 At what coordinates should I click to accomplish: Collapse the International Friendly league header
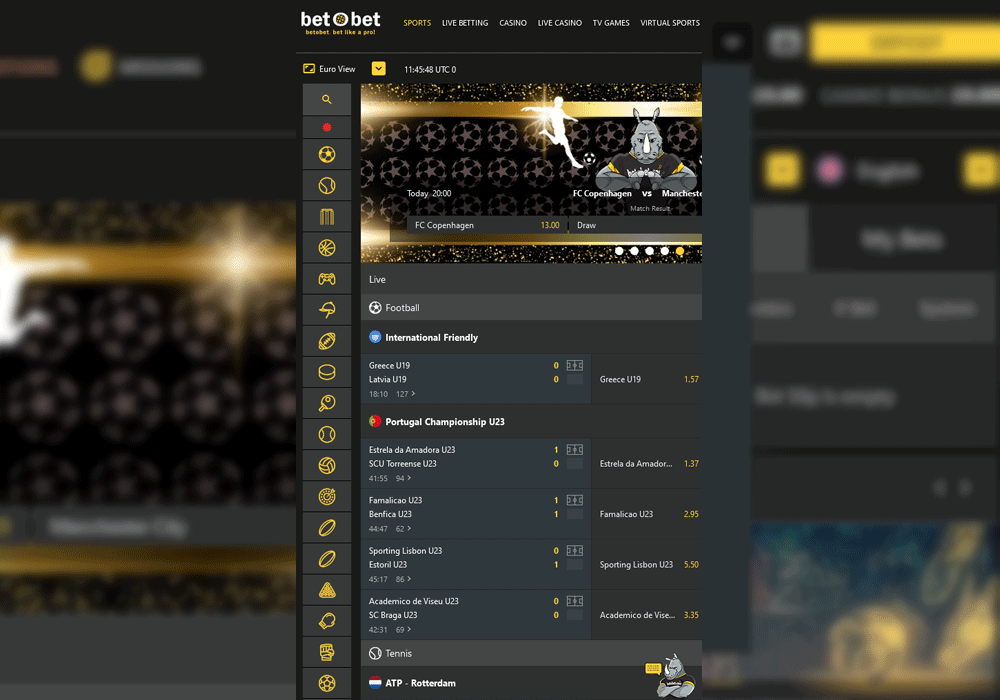coord(531,337)
